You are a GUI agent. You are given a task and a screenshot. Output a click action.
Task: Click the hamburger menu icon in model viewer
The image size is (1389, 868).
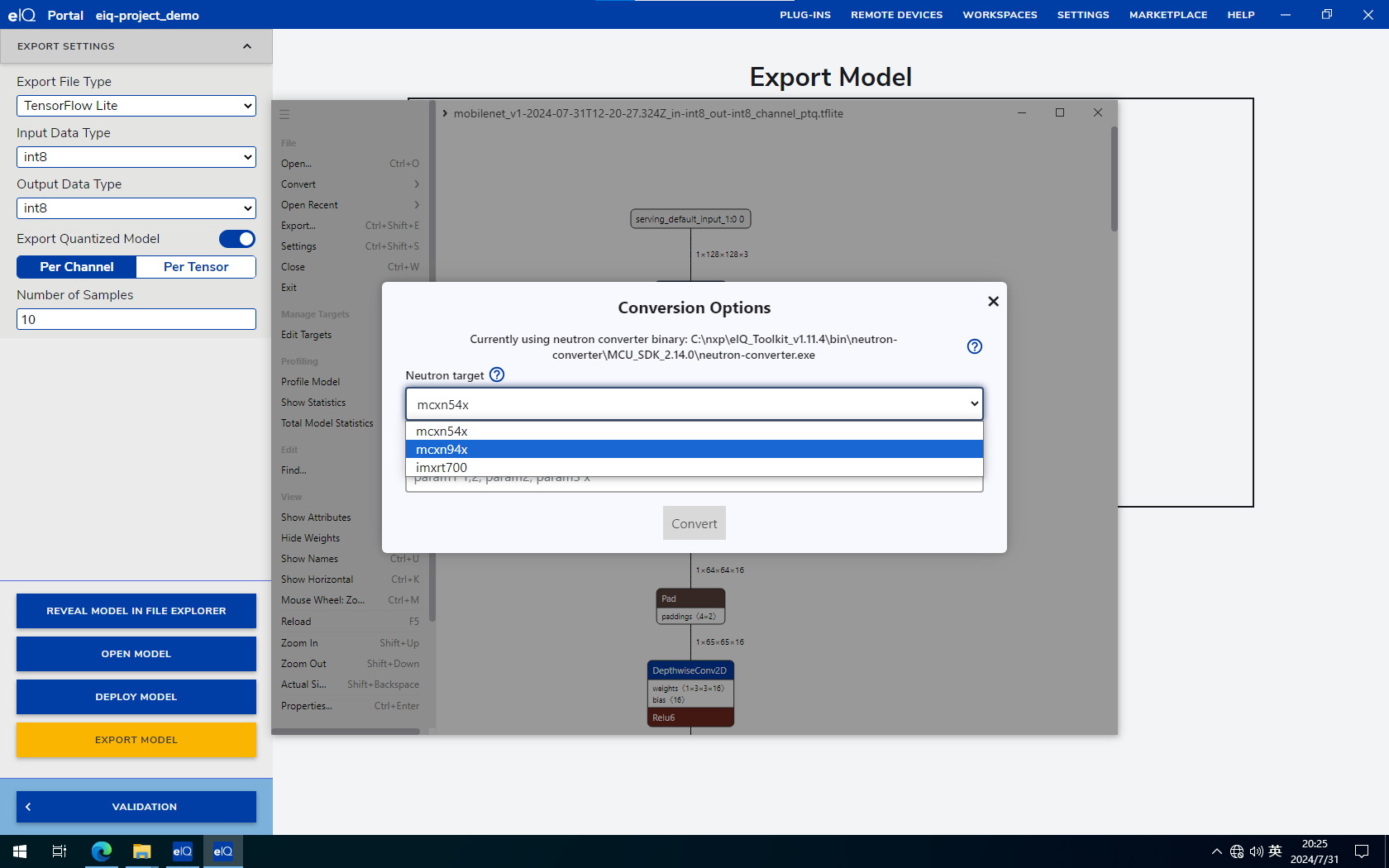(x=284, y=115)
